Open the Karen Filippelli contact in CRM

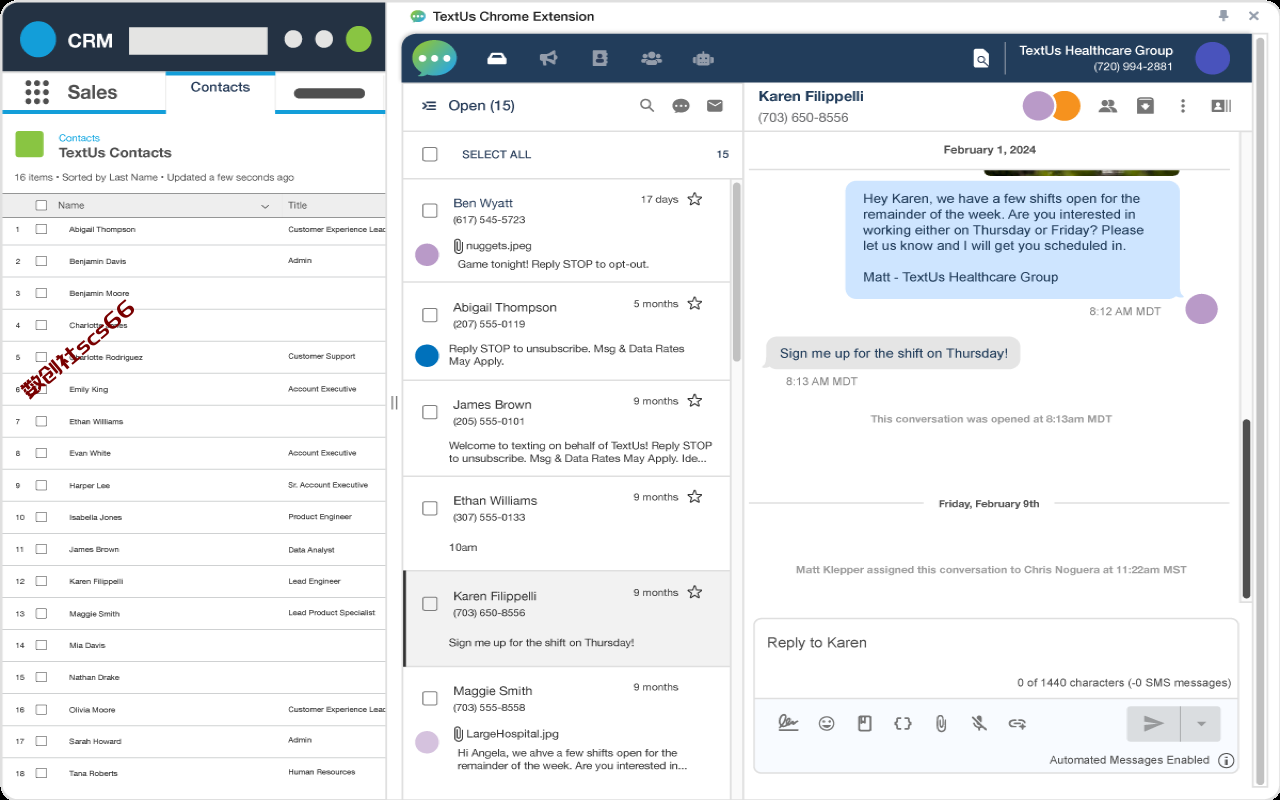(96, 581)
